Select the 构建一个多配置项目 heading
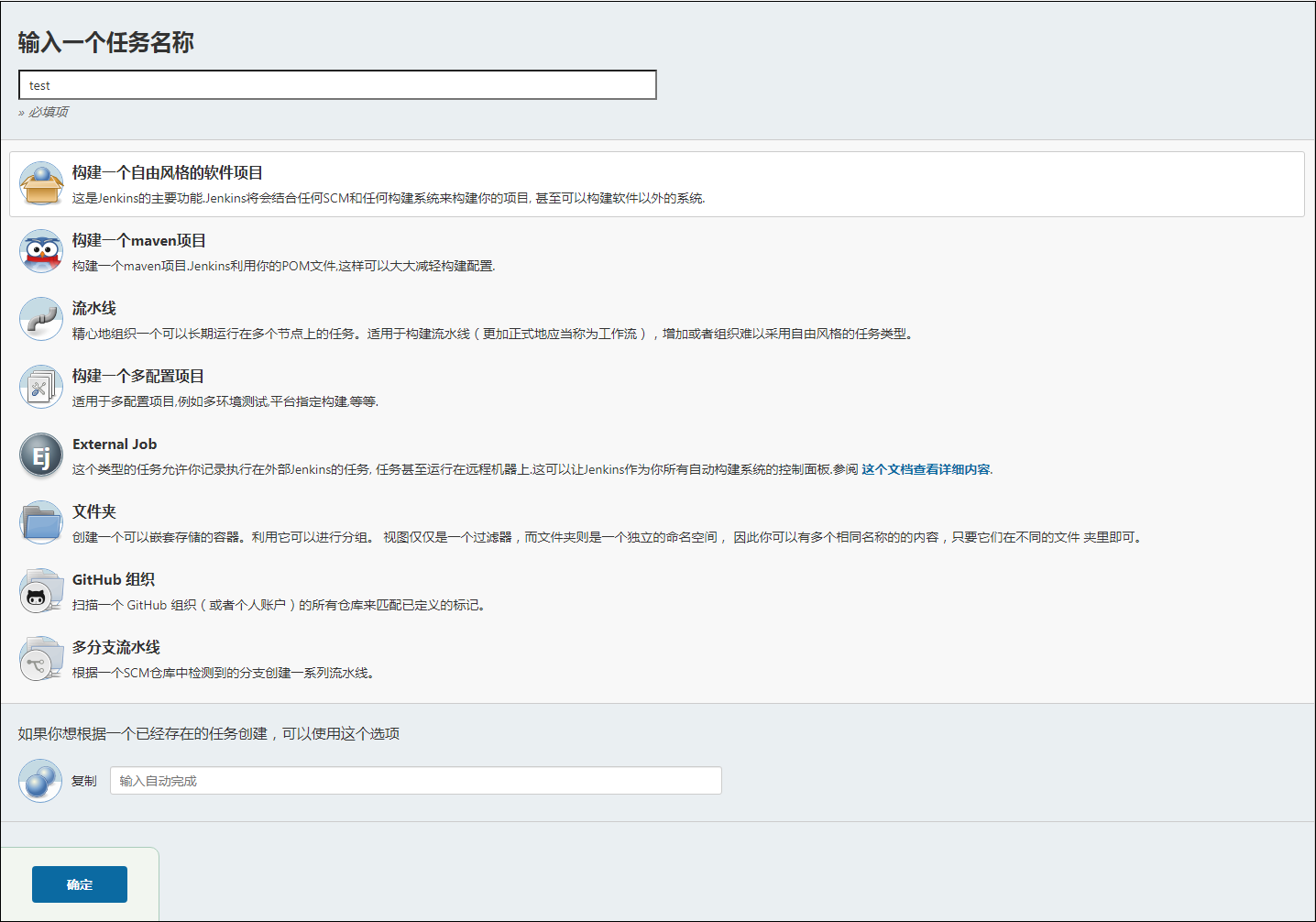Image resolution: width=1316 pixels, height=922 pixels. 138,376
